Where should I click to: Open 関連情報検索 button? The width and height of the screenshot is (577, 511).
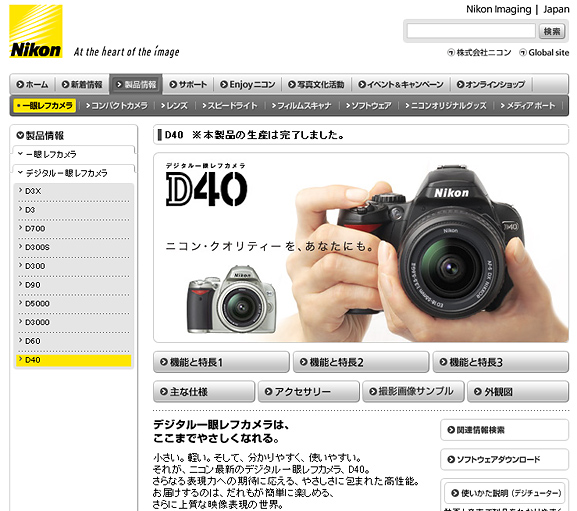[x=505, y=430]
